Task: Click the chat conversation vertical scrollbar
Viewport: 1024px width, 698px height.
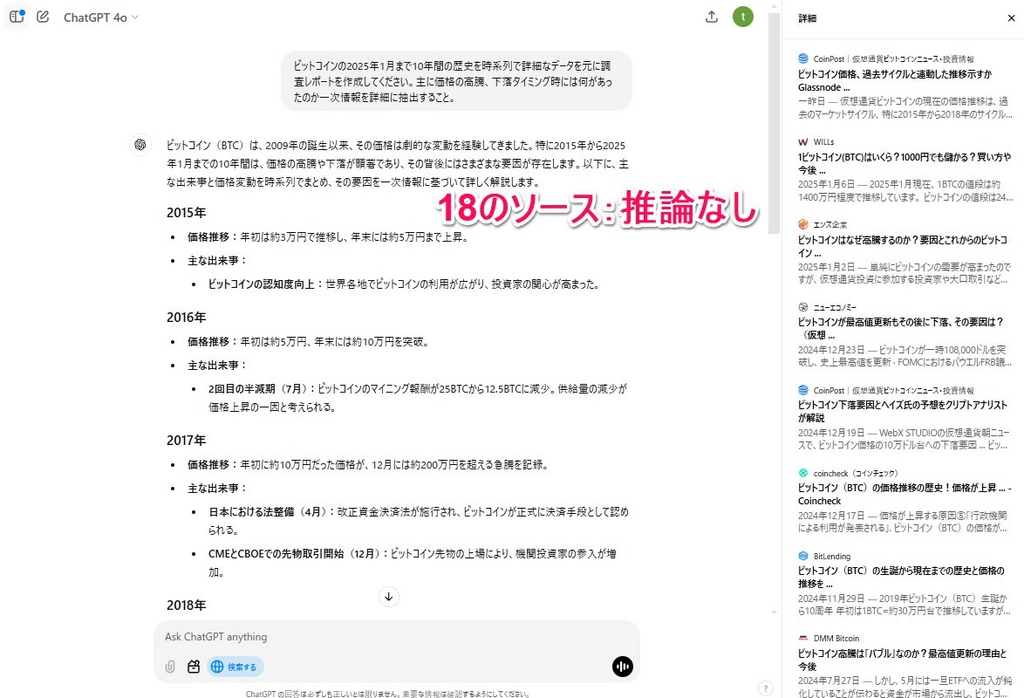Action: [774, 123]
